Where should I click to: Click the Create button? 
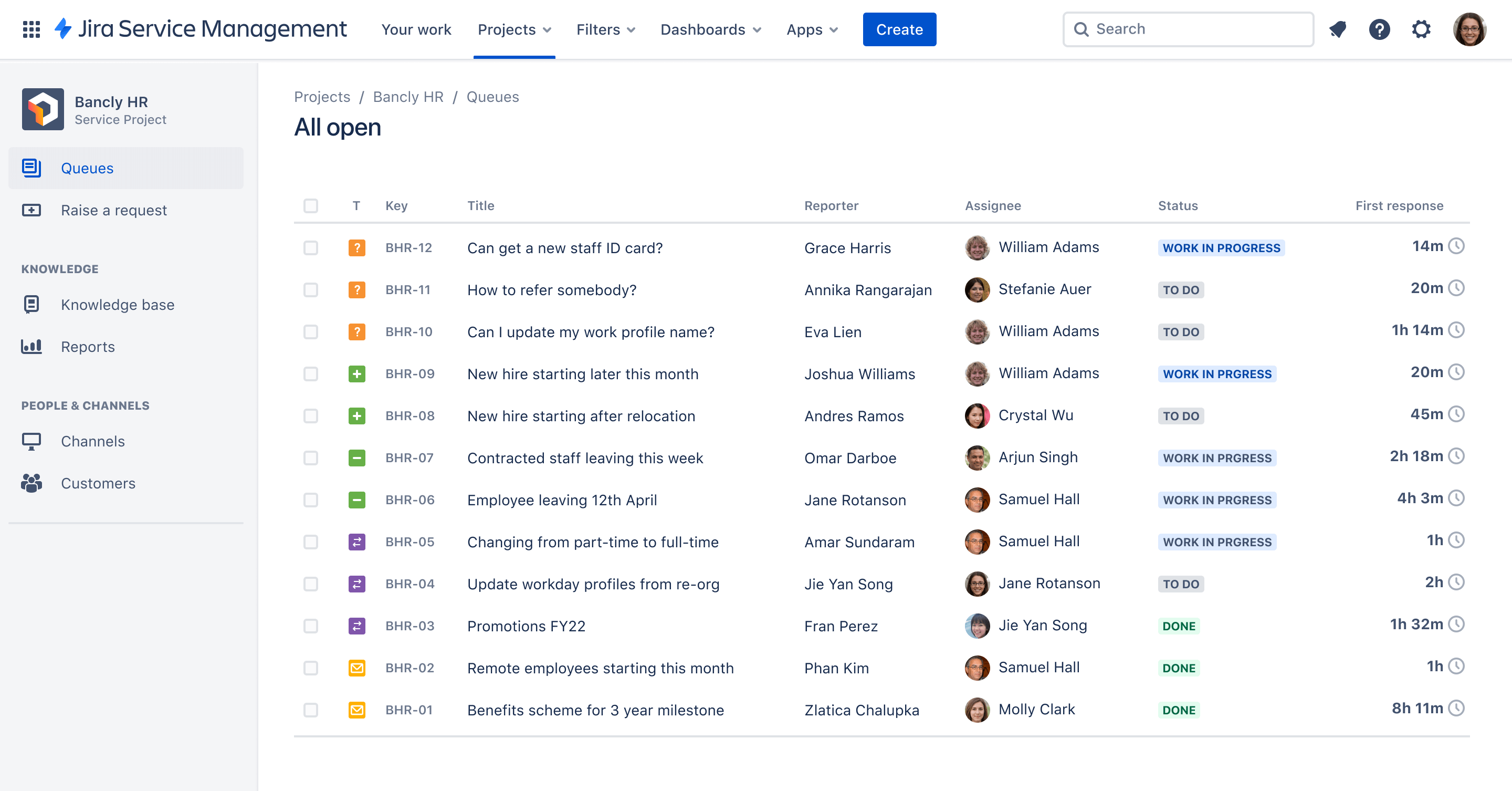click(x=899, y=29)
